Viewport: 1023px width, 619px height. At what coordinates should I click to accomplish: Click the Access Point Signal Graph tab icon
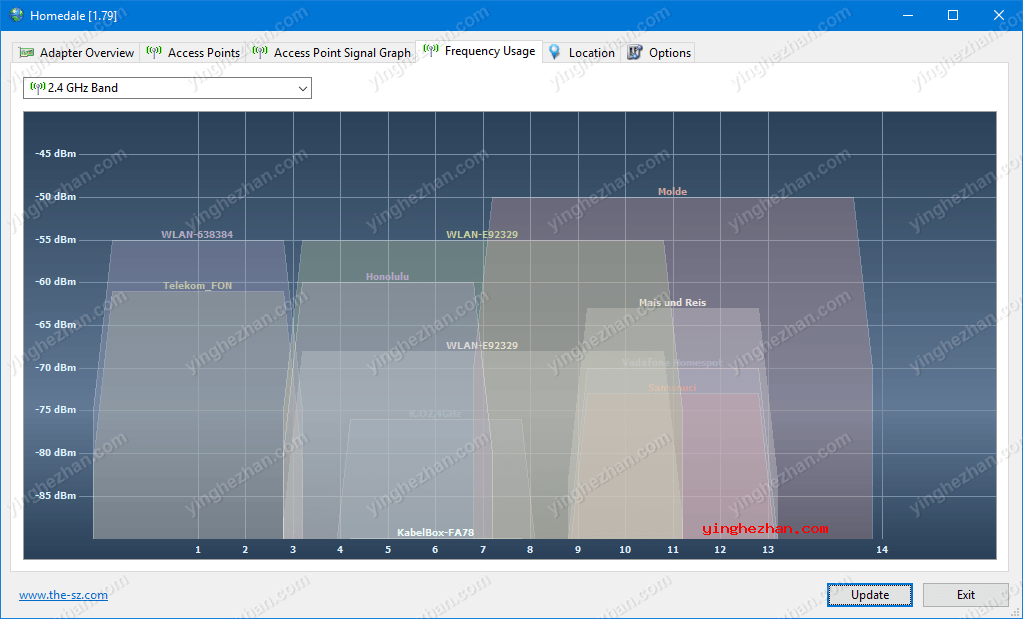(x=260, y=52)
